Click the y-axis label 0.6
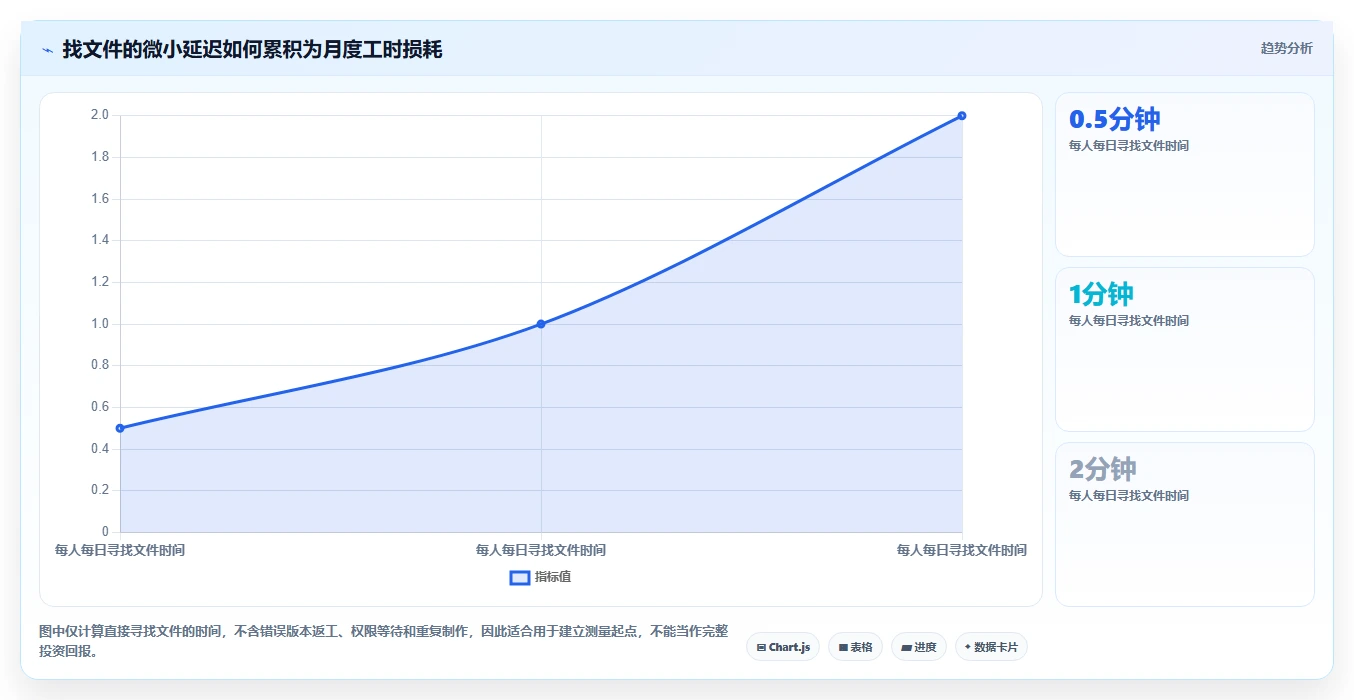 click(100, 407)
